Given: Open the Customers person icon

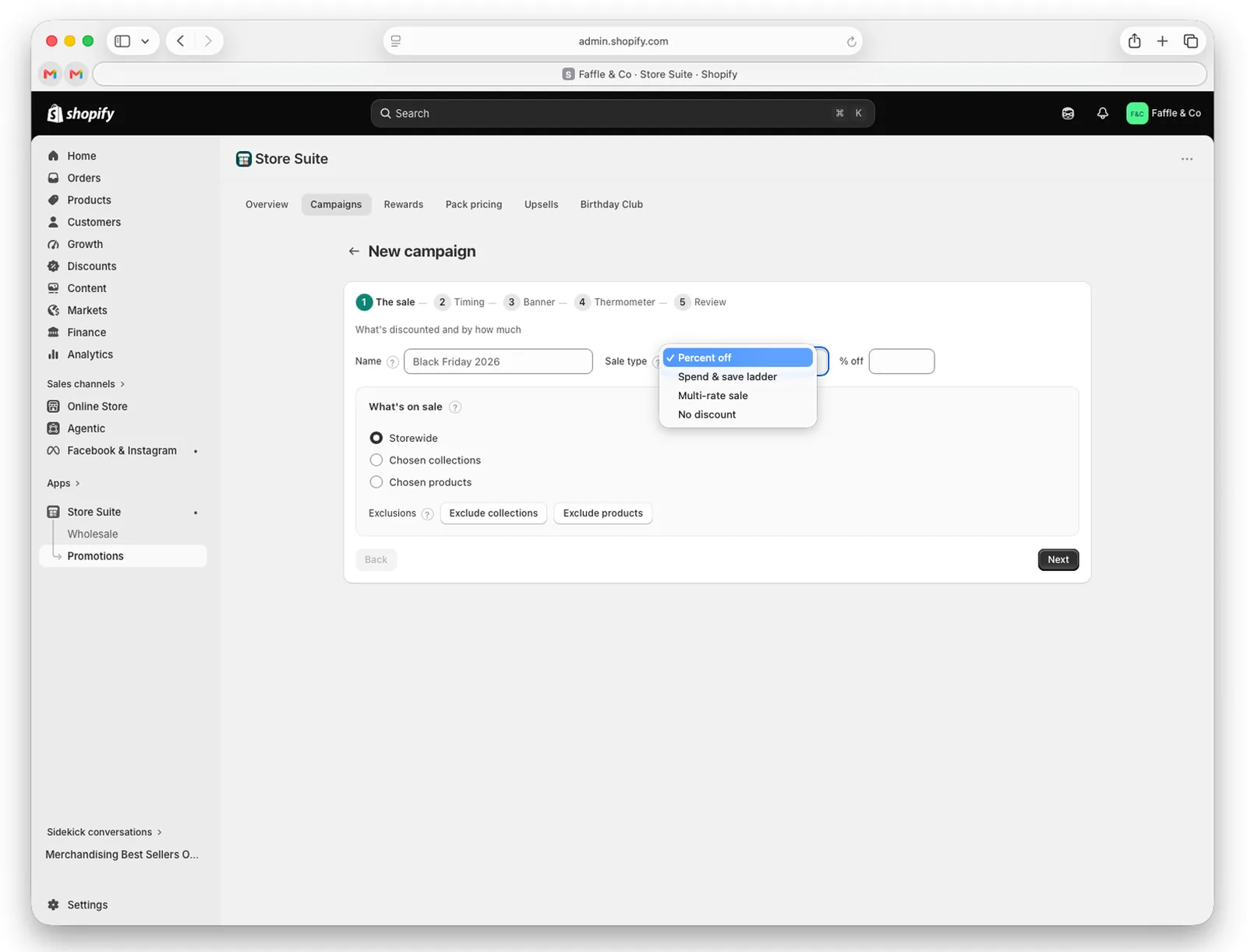Looking at the screenshot, I should [x=53, y=222].
